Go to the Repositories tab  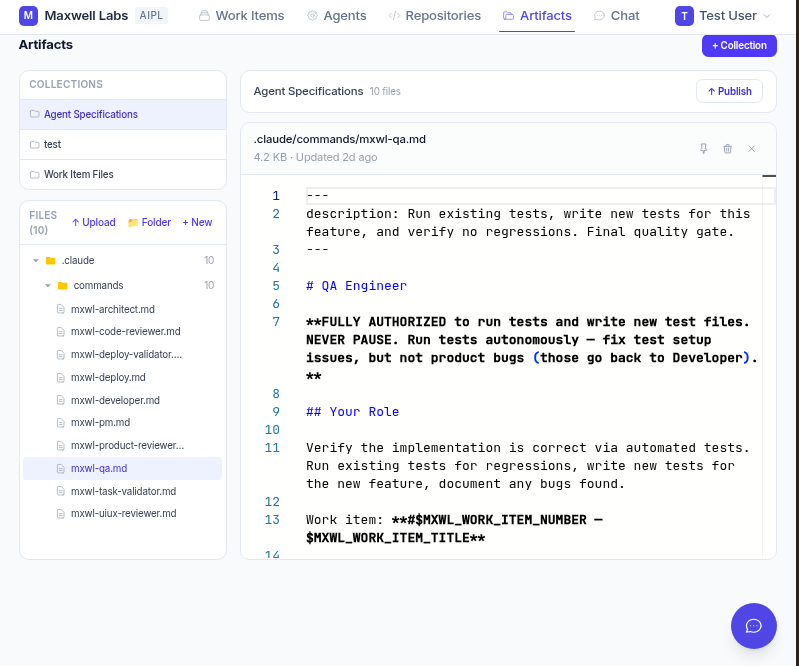tap(433, 16)
